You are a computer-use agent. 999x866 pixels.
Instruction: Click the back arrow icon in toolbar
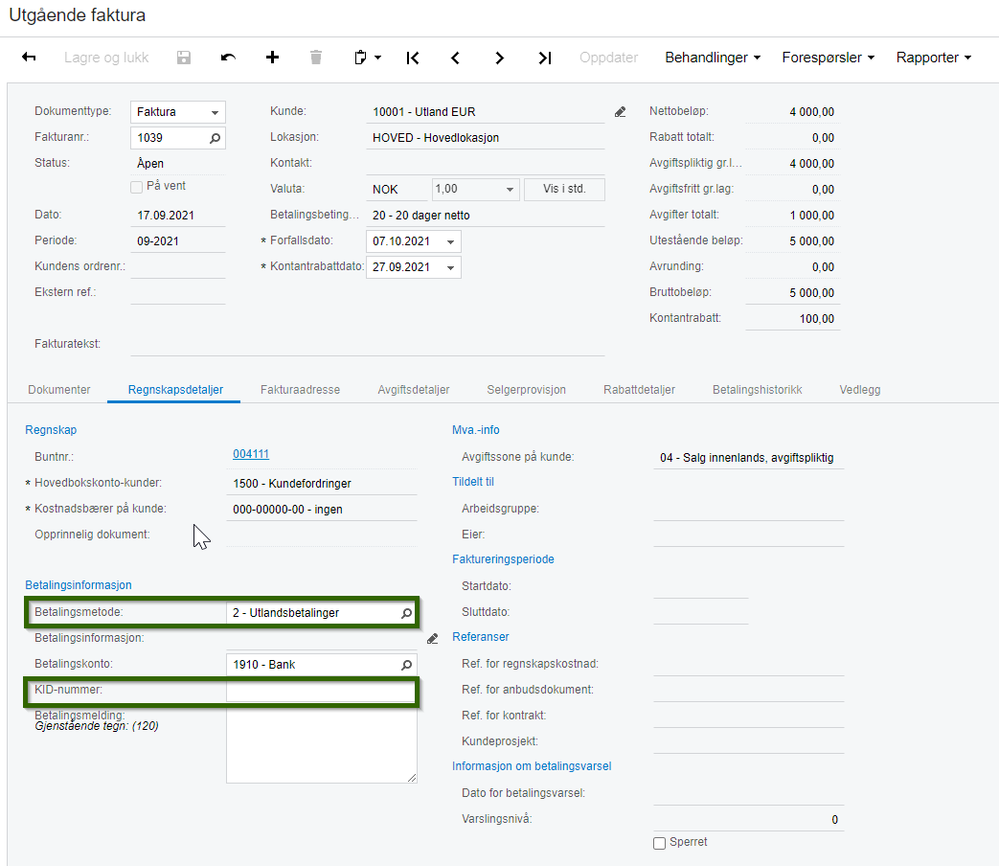click(x=29, y=58)
